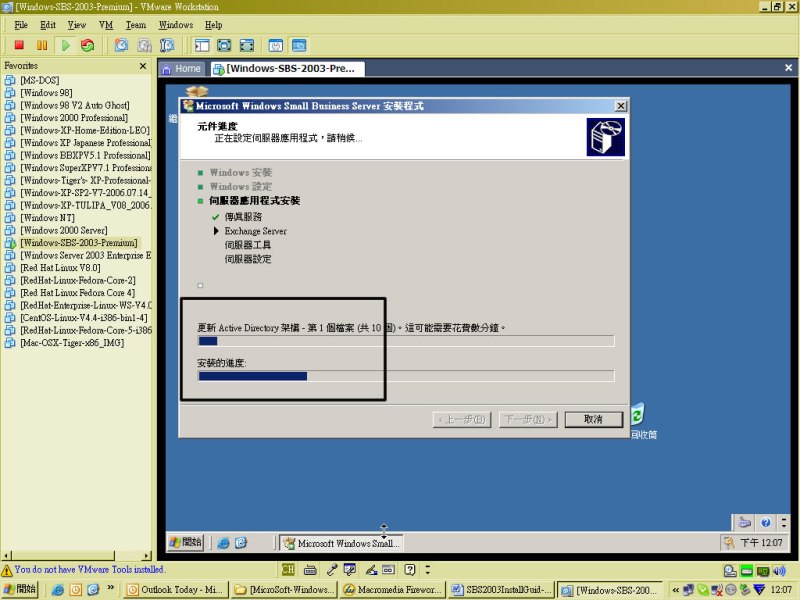This screenshot has width=800, height=600.
Task: Click the host 開始 Start button
Action: click(x=20, y=589)
